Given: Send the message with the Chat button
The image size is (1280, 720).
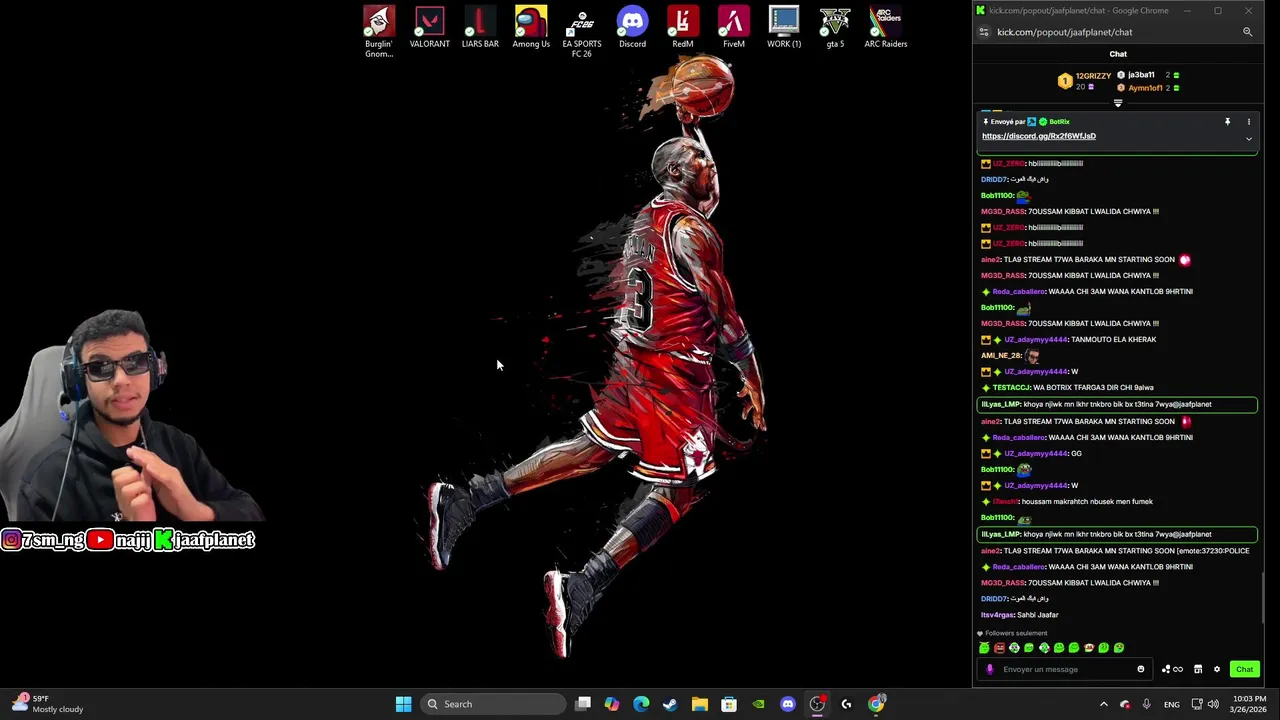Looking at the screenshot, I should 1244,669.
